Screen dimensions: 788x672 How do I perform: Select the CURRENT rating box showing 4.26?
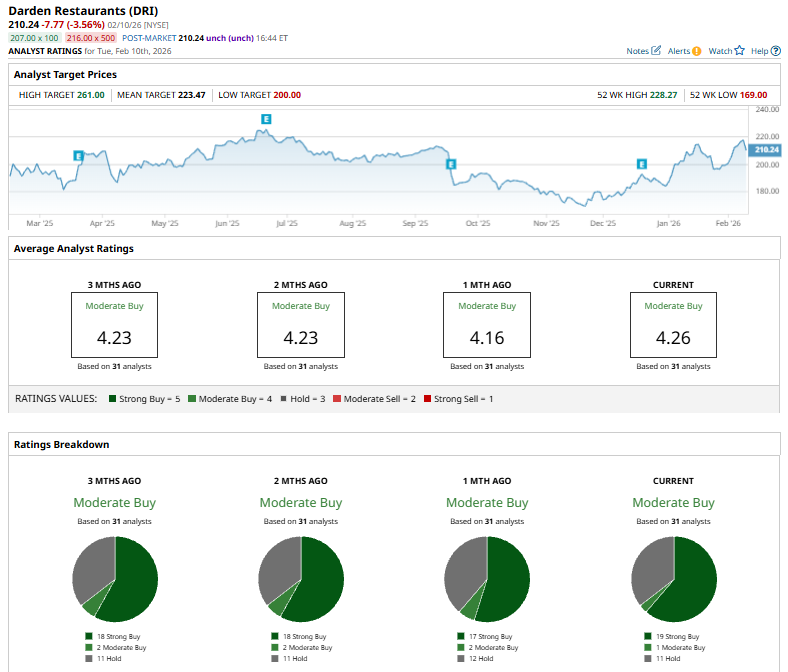click(x=673, y=325)
